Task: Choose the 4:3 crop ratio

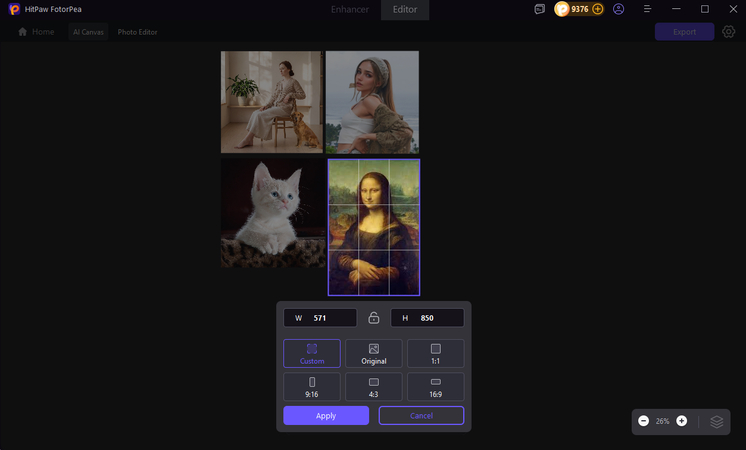Action: pos(374,387)
